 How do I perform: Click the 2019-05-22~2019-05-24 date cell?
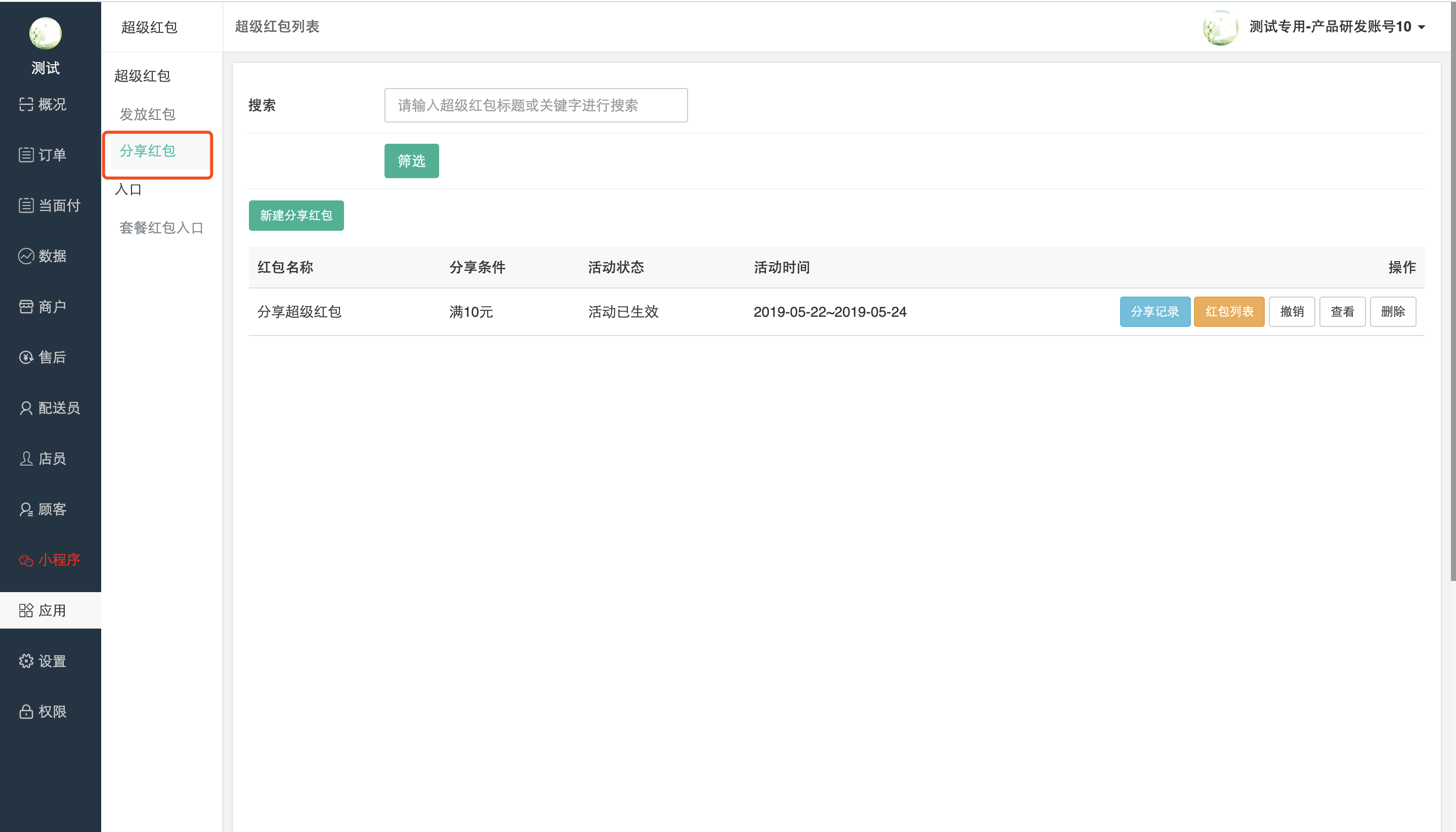[x=829, y=312]
